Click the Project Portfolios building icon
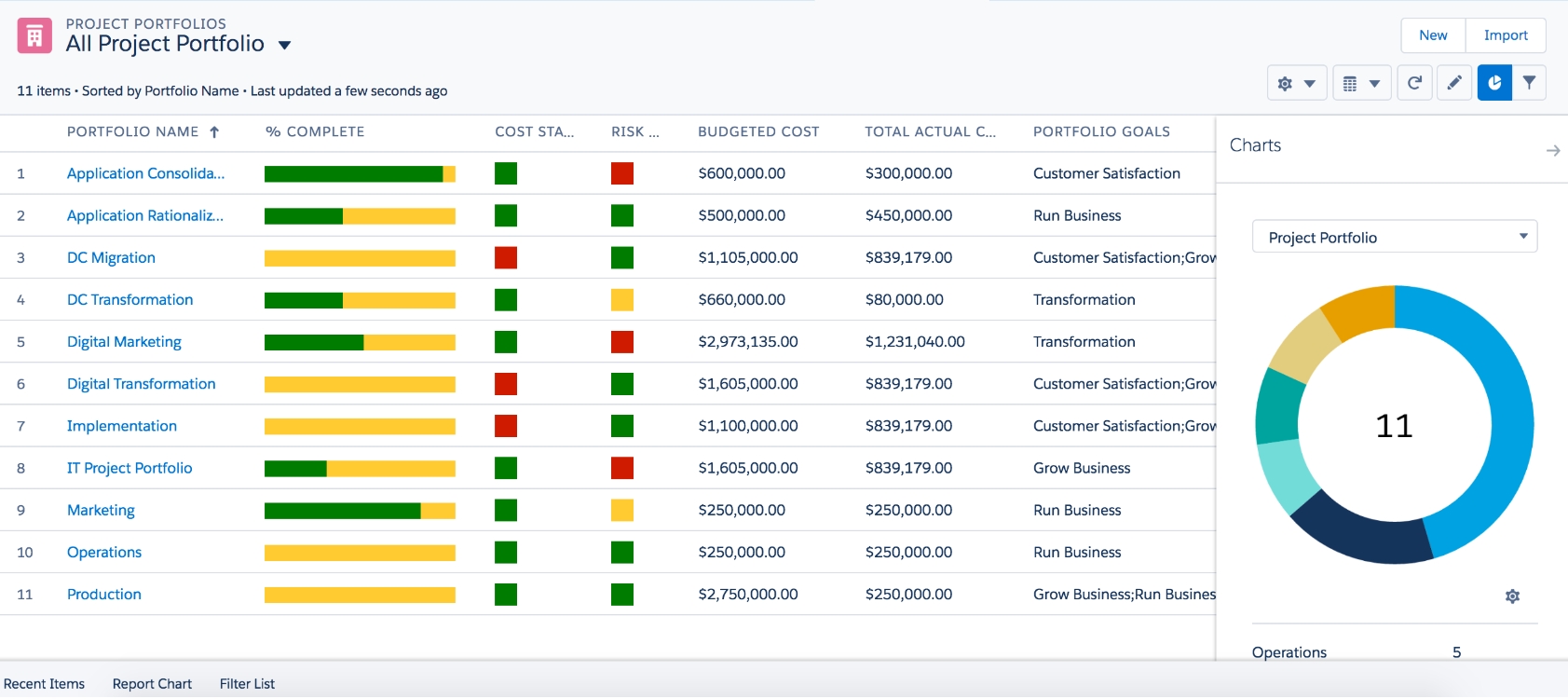1568x699 pixels. click(x=34, y=36)
